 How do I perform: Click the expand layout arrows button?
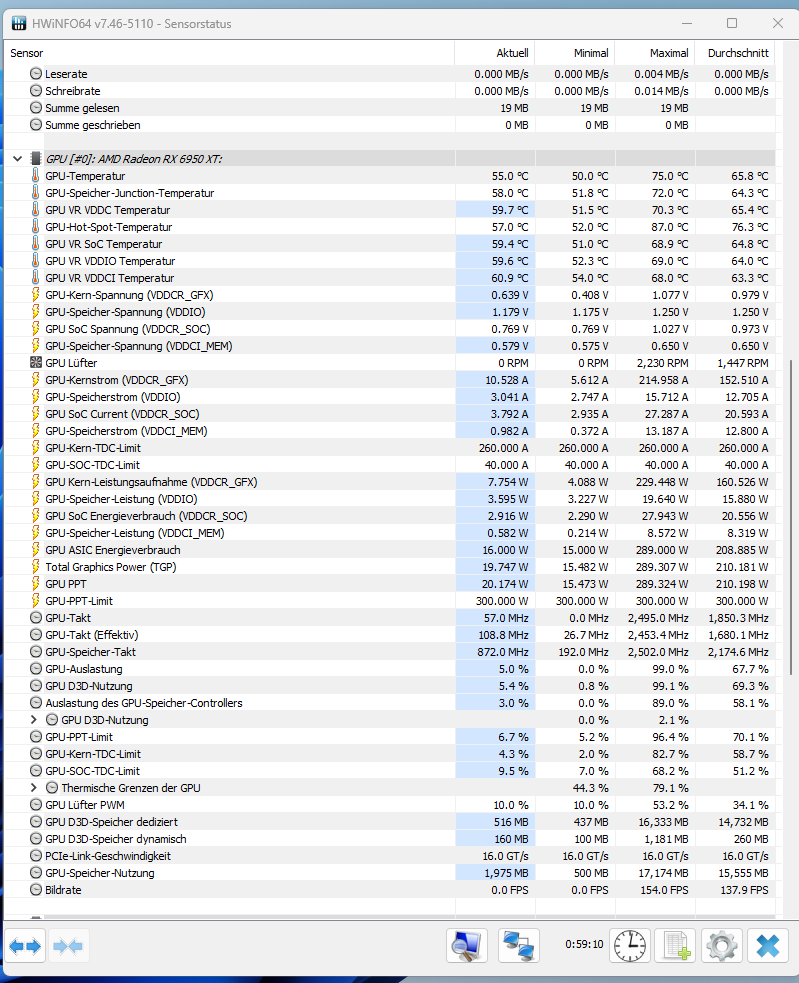coord(25,946)
